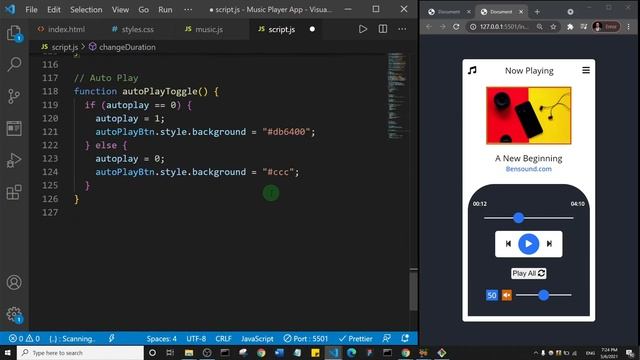This screenshot has height=360, width=640.
Task: Open notifications bell in status bar
Action: coord(405,338)
